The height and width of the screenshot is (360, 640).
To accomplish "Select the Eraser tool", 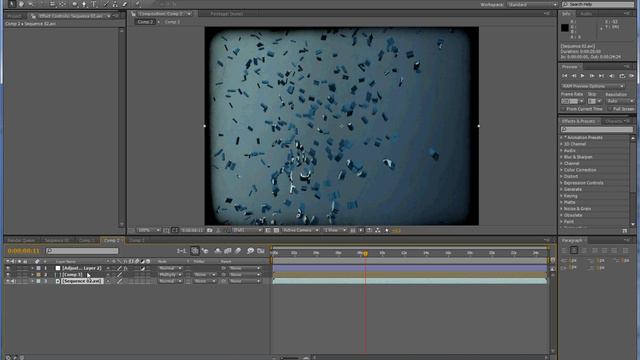I will tap(124, 4).
